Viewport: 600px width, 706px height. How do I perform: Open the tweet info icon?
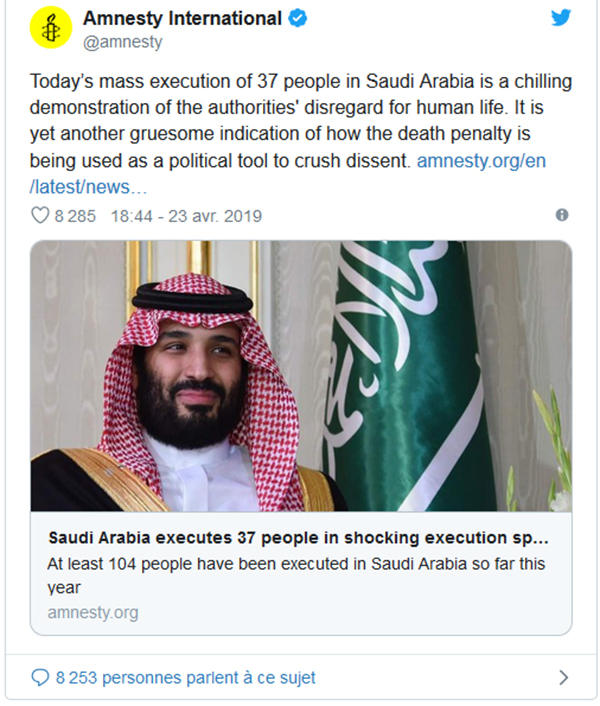pyautogui.click(x=562, y=215)
